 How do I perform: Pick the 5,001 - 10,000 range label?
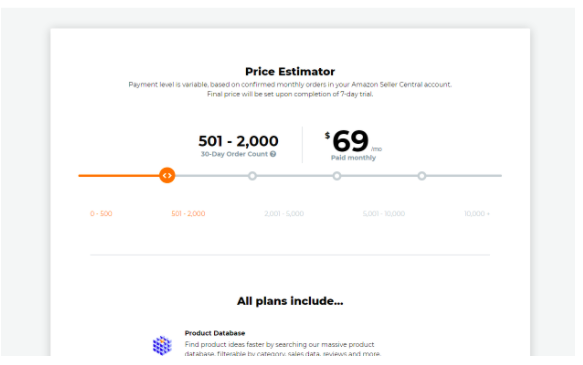384,214
